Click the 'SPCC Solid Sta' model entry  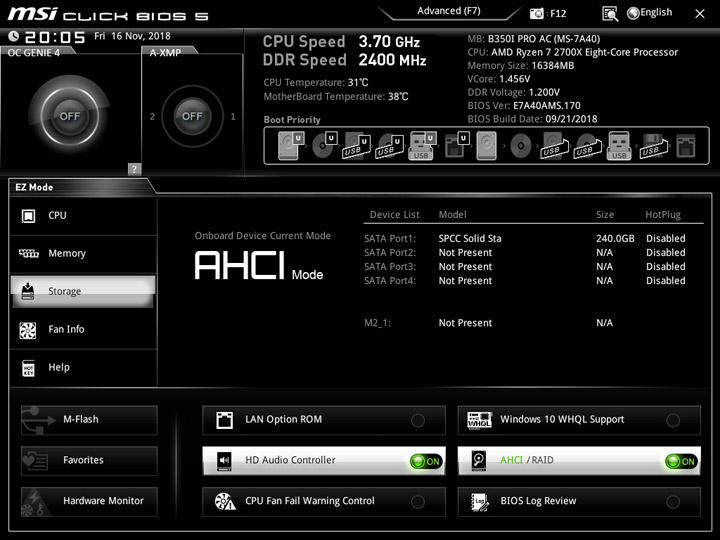(470, 239)
